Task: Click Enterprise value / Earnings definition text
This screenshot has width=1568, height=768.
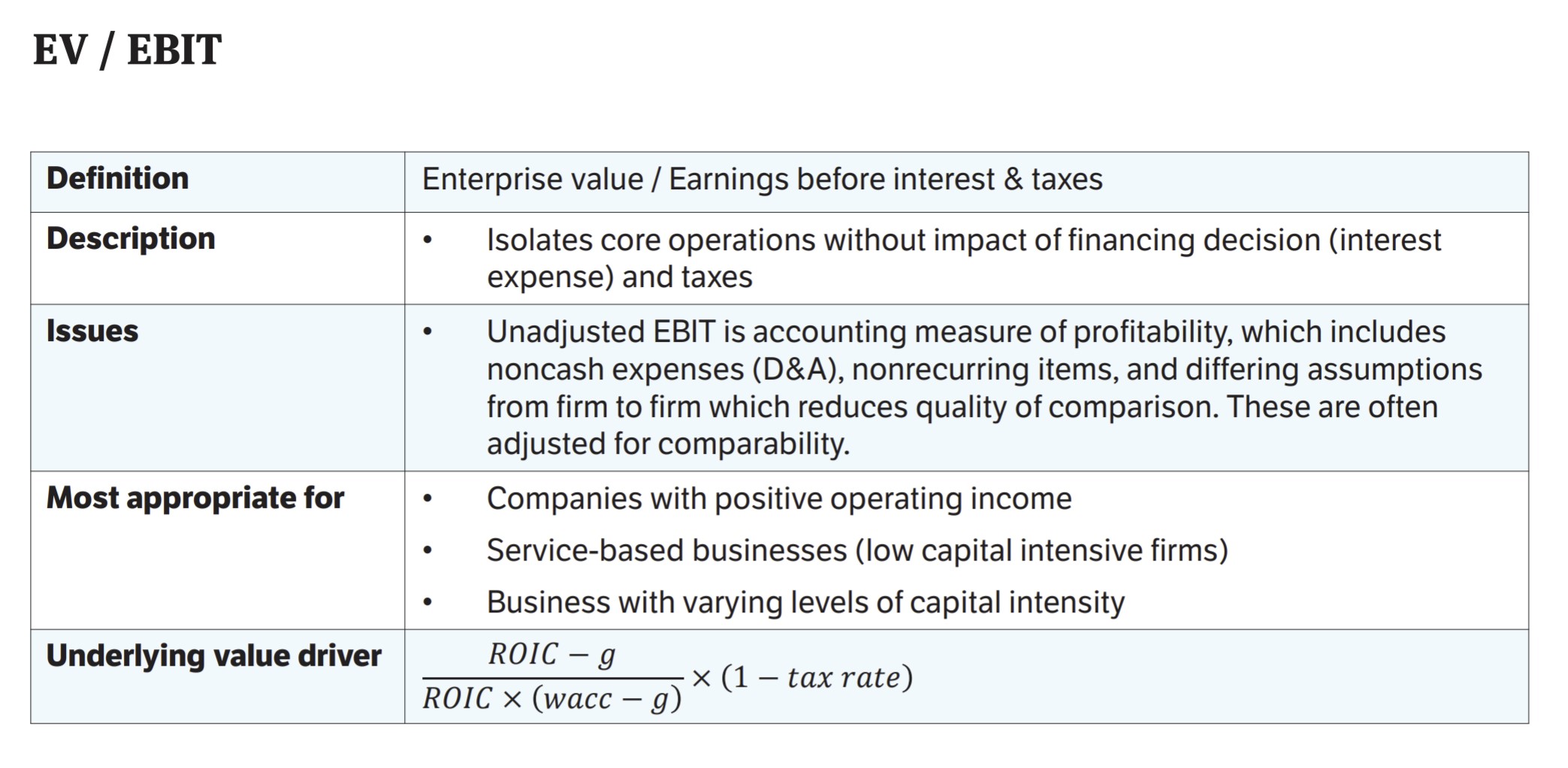Action: click(762, 180)
